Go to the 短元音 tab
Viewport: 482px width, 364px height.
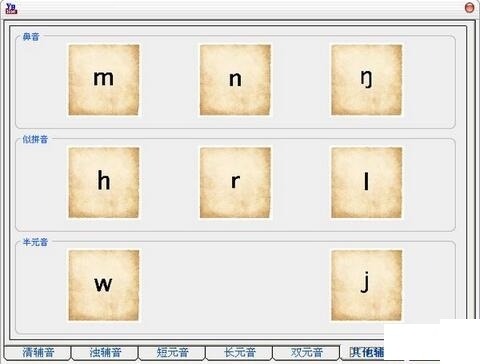[x=172, y=352]
